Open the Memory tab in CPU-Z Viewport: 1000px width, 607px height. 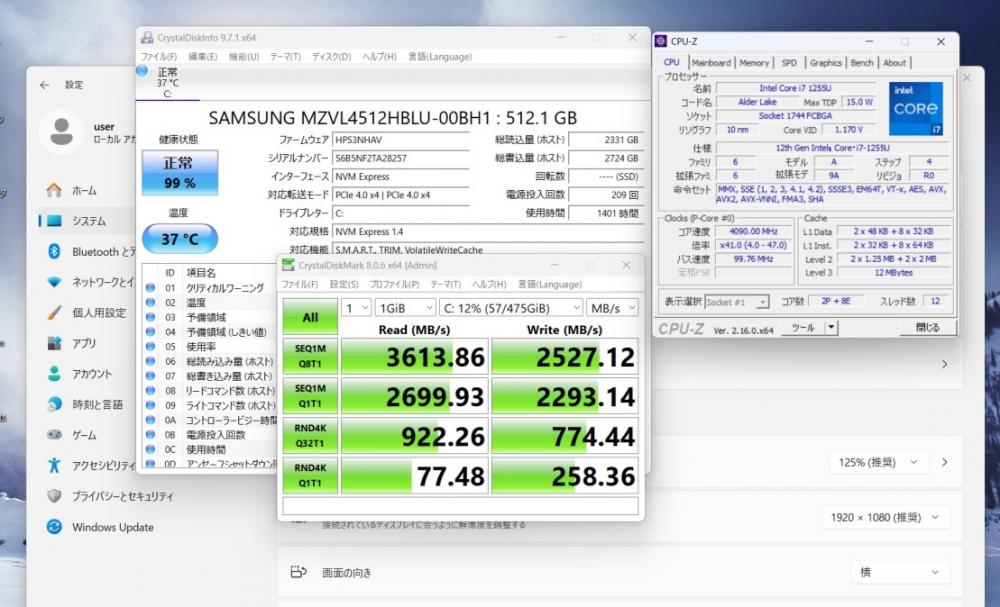pyautogui.click(x=754, y=63)
